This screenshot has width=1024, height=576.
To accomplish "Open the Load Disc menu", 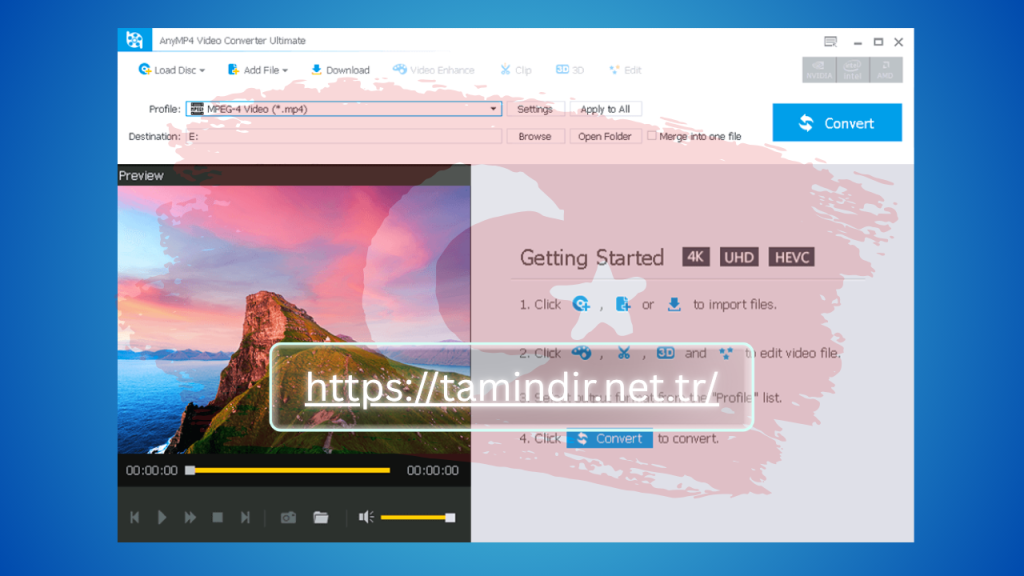I will point(171,70).
